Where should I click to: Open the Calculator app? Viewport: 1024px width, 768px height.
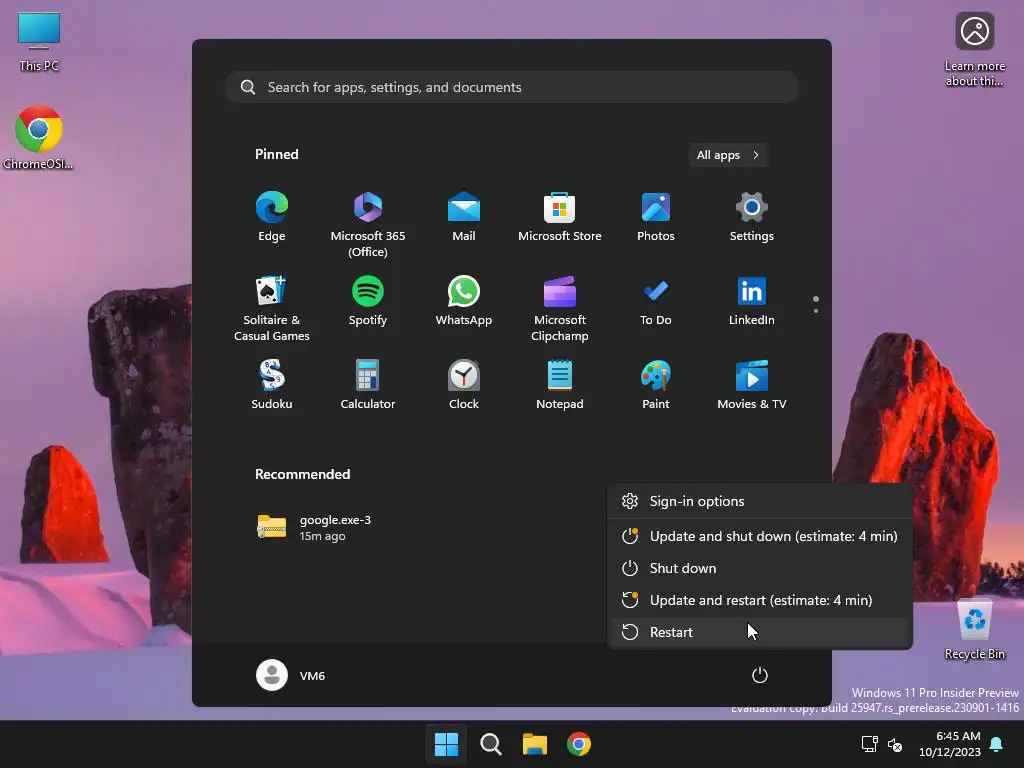click(368, 385)
